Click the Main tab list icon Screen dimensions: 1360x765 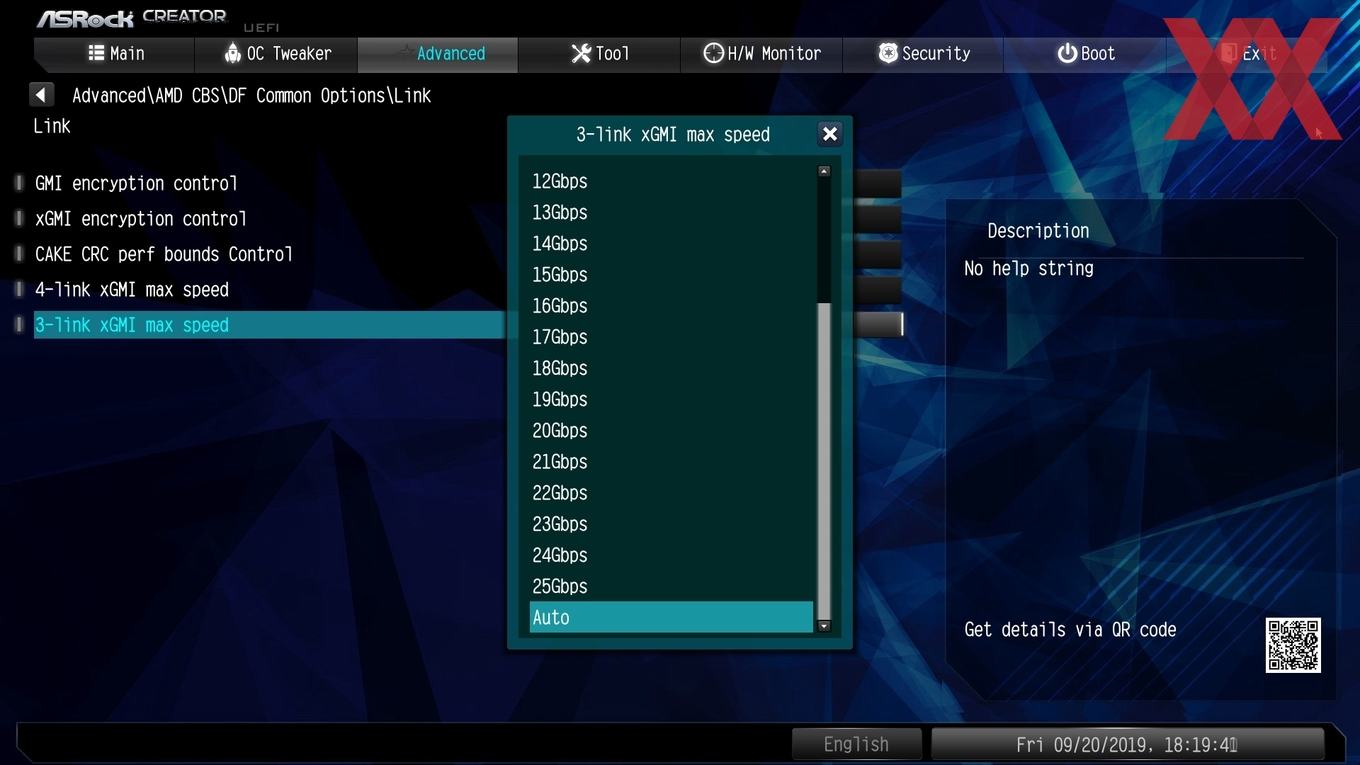point(96,53)
